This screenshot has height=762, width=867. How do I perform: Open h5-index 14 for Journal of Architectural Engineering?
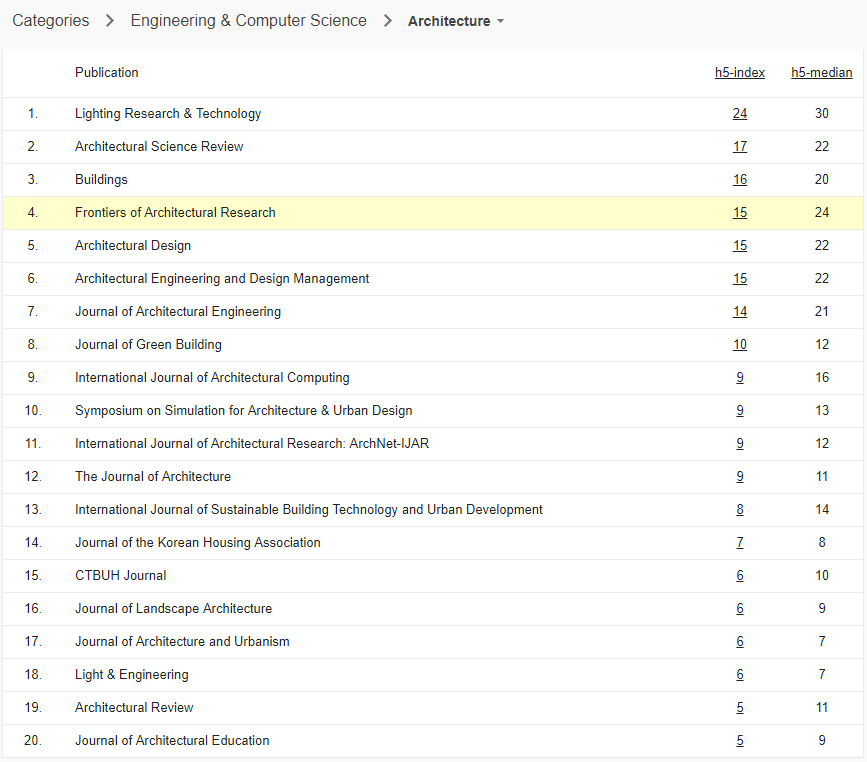coord(740,311)
